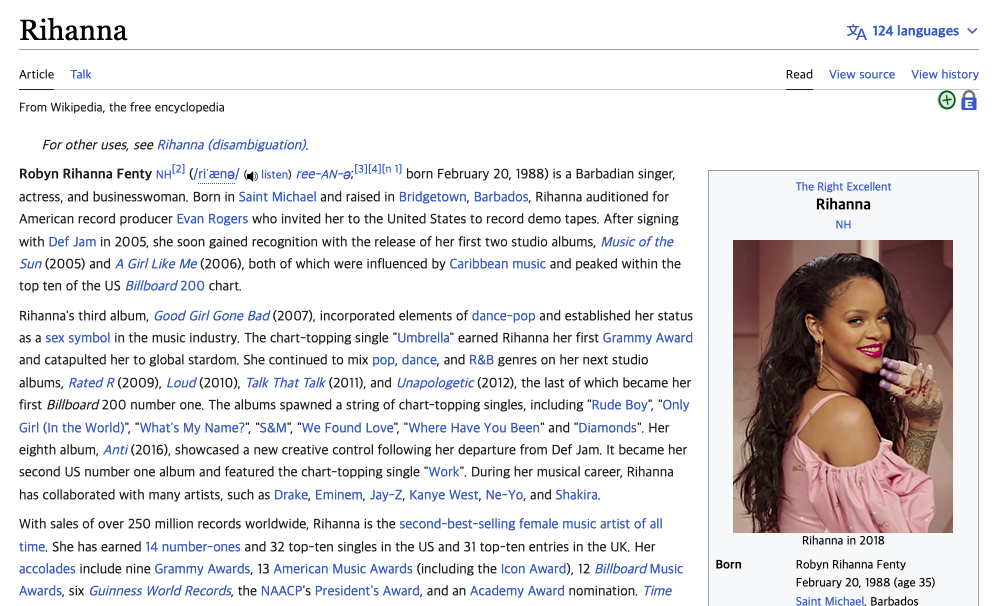Click the listen pronunciation link
The height and width of the screenshot is (606, 996).
point(274,175)
